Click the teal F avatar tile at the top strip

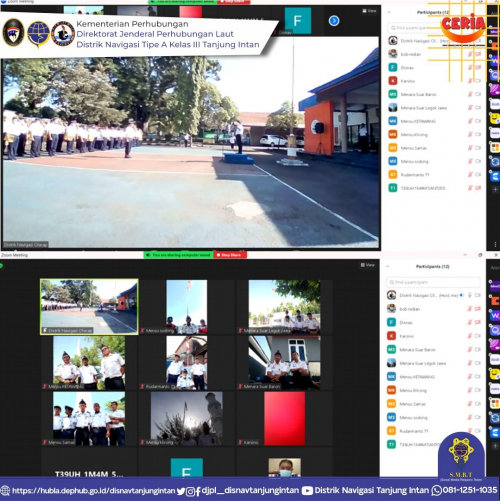298,21
